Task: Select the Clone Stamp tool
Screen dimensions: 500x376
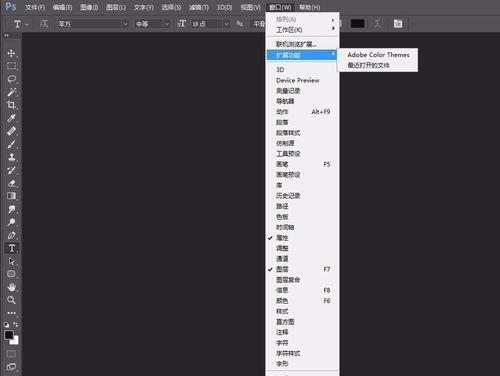Action: click(11, 157)
